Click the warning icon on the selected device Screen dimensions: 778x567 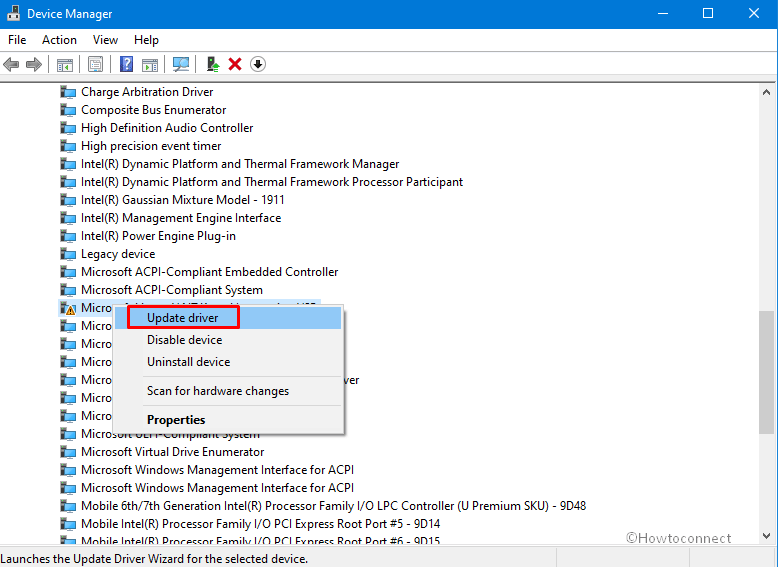tap(68, 309)
